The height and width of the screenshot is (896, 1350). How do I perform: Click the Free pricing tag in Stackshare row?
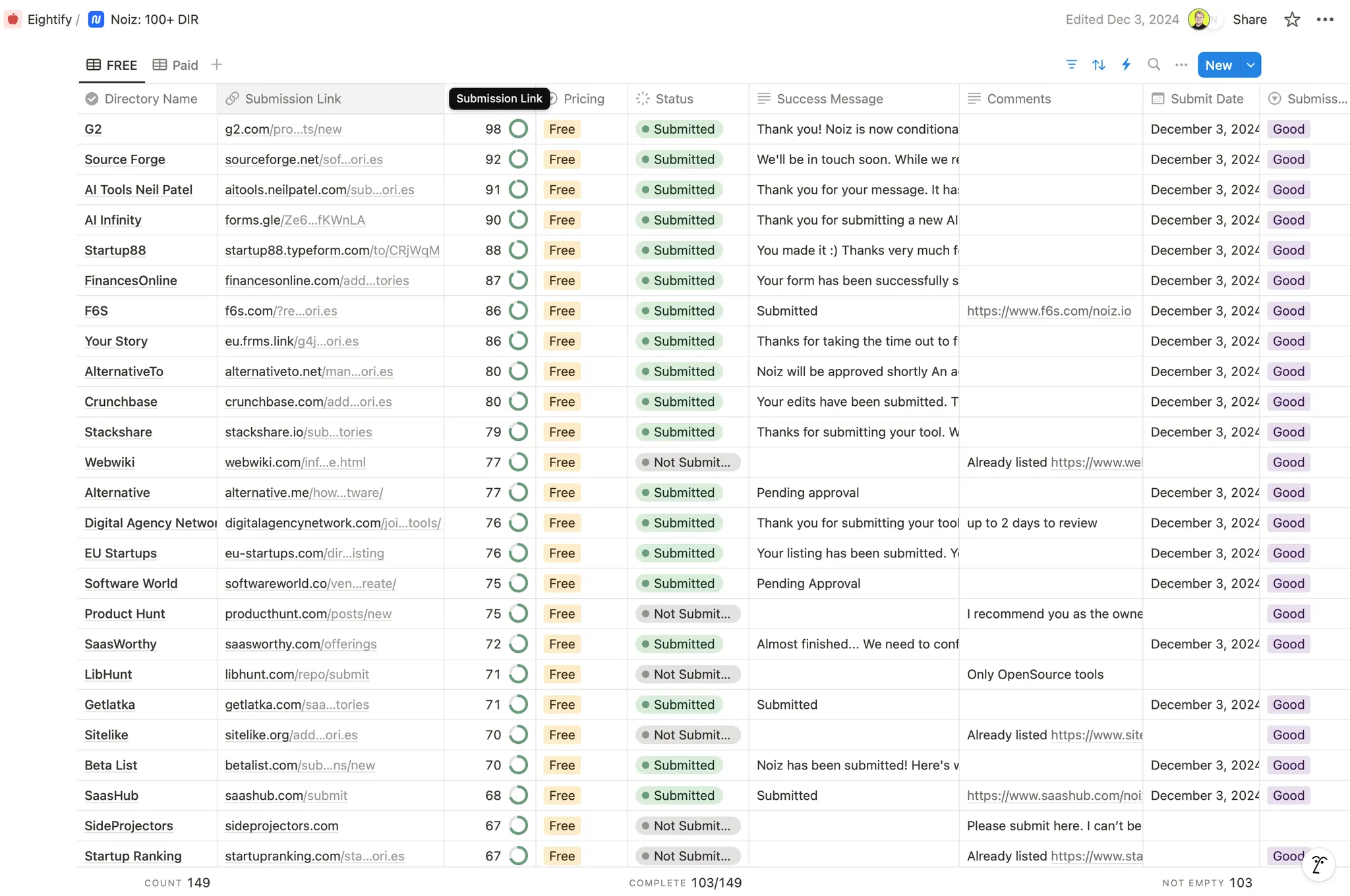point(562,432)
